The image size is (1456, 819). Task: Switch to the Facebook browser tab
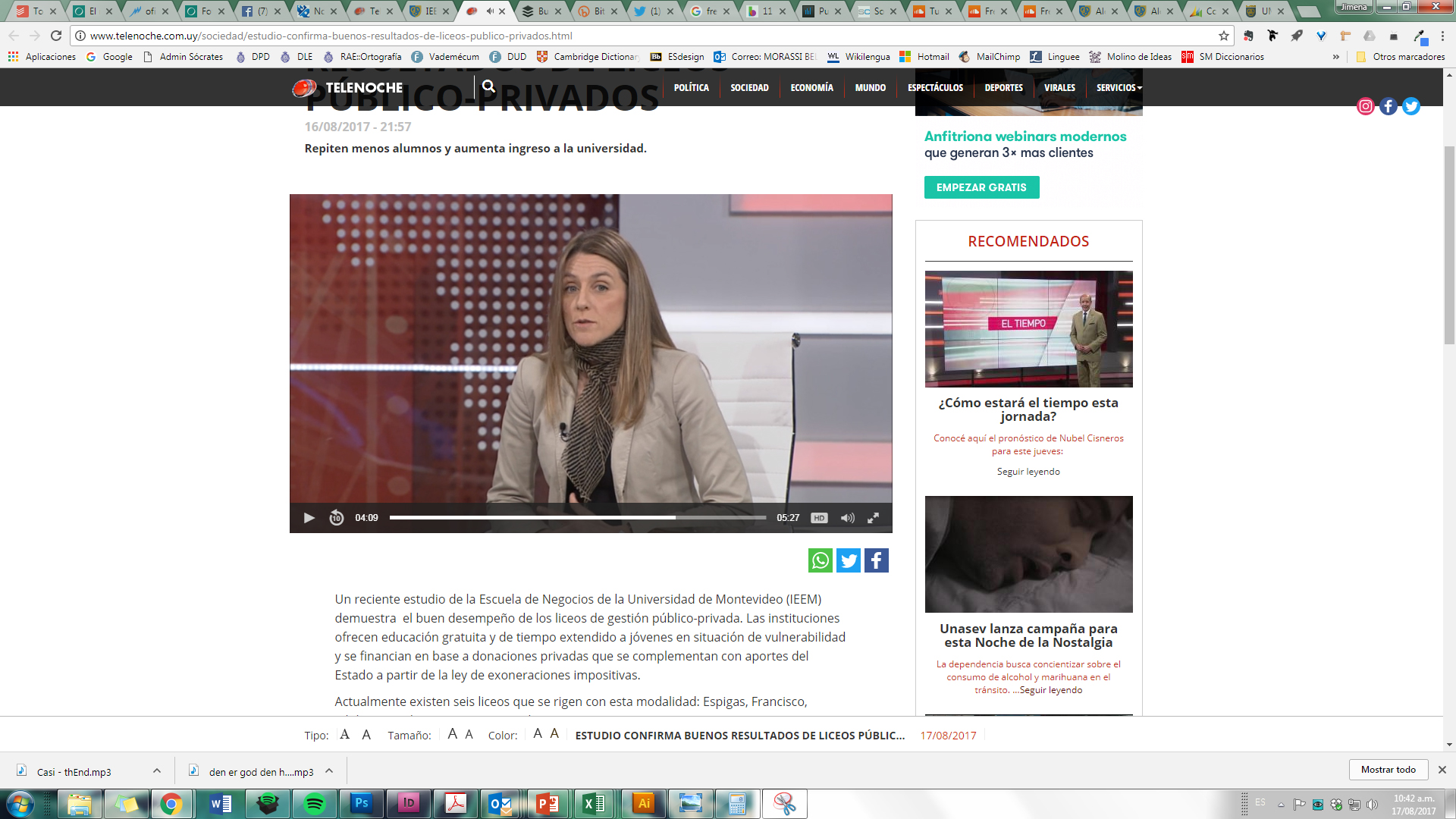pos(261,11)
